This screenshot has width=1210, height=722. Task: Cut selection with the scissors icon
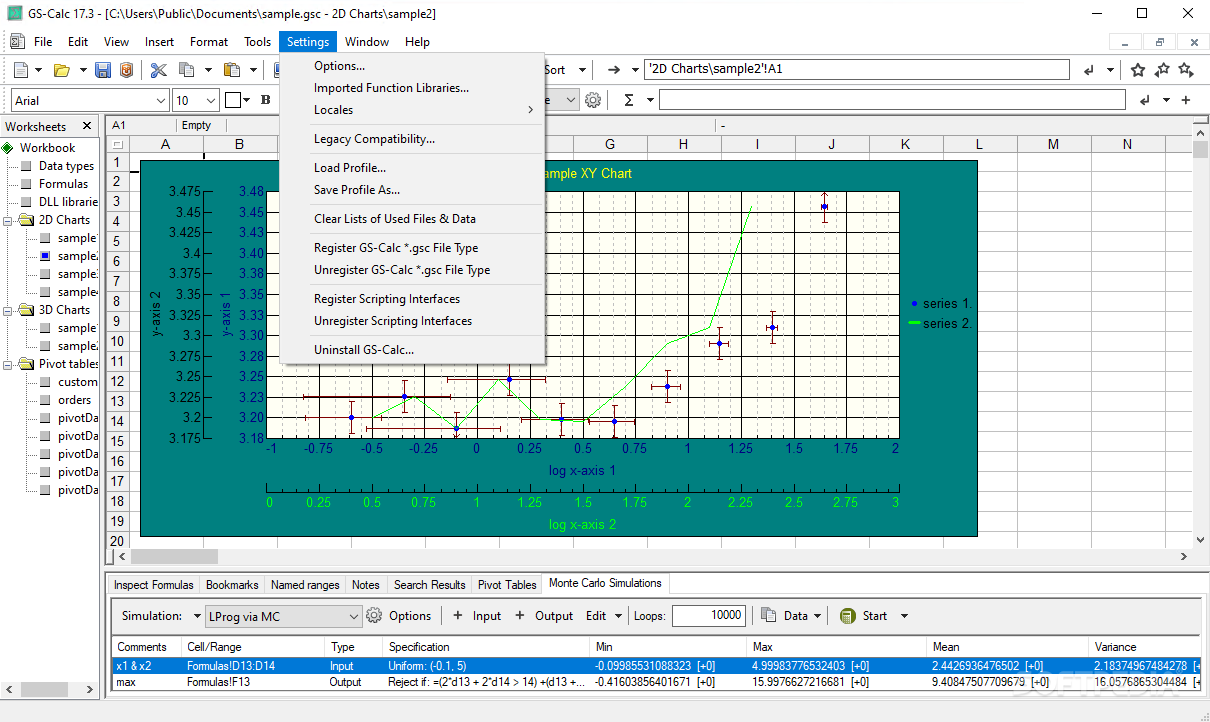point(158,70)
